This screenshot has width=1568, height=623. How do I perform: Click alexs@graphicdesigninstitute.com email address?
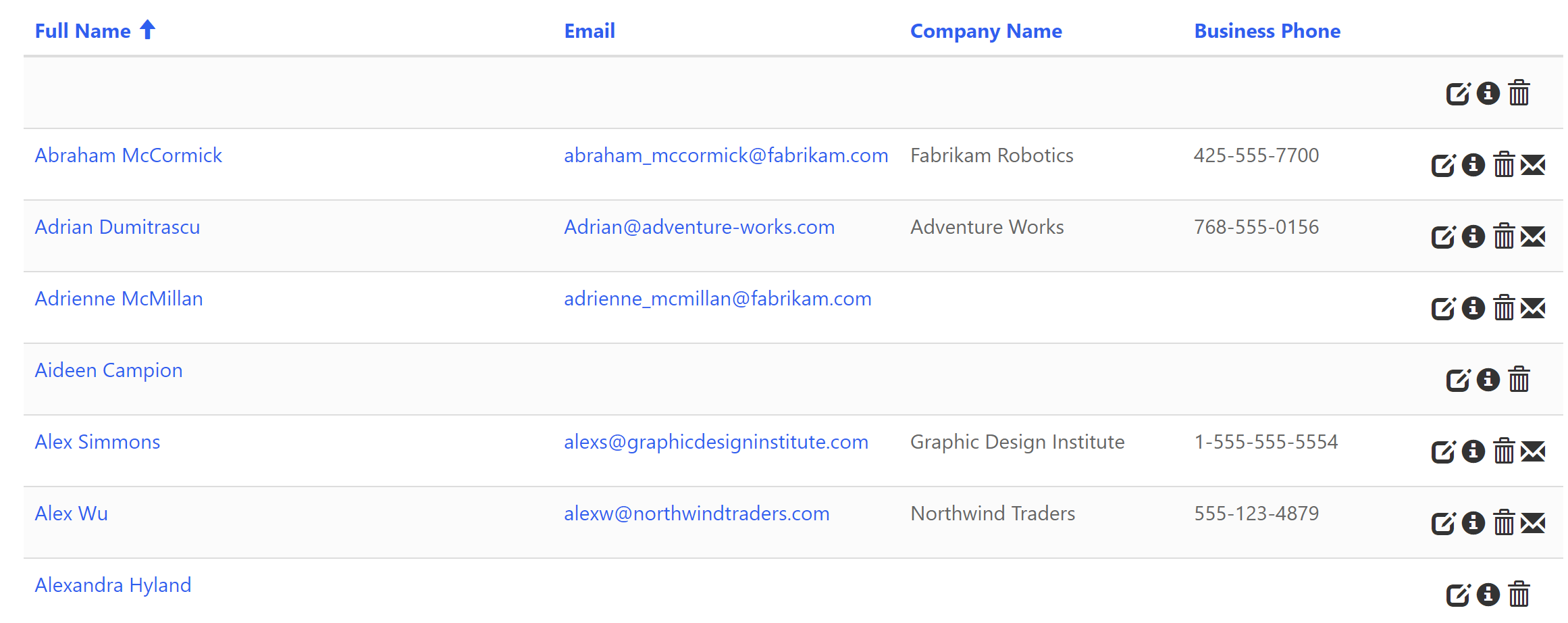coord(716,442)
